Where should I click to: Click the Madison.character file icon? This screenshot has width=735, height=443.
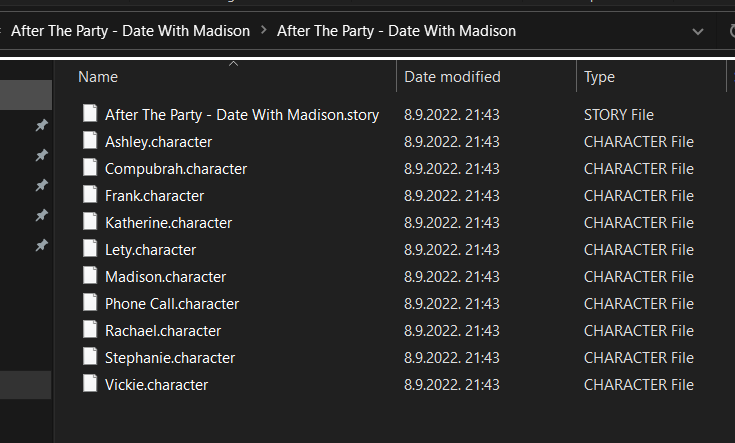pos(90,276)
